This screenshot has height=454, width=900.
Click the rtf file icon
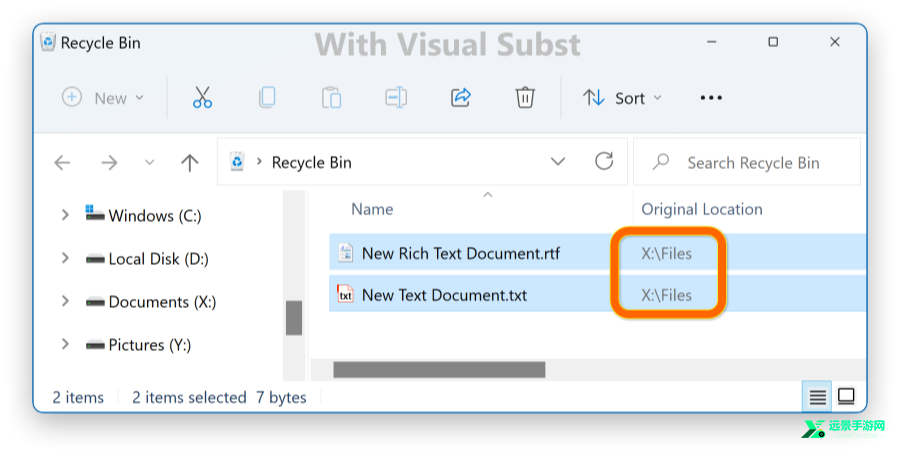point(345,253)
